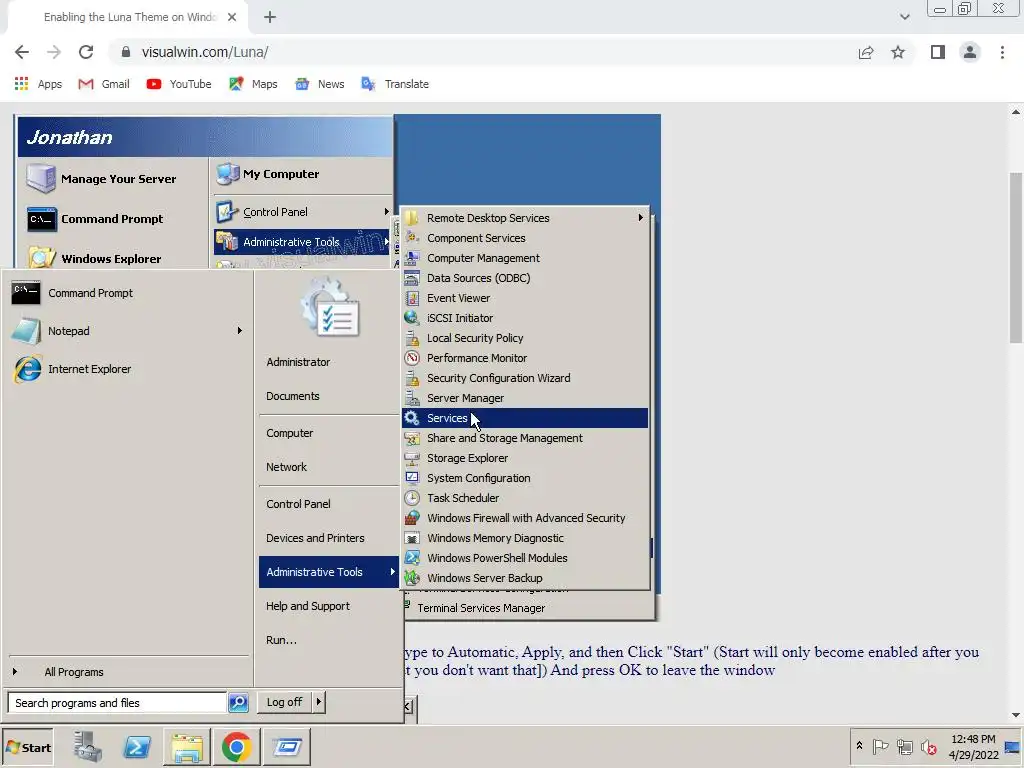Click the Windows Firewall brick wall icon

click(411, 518)
